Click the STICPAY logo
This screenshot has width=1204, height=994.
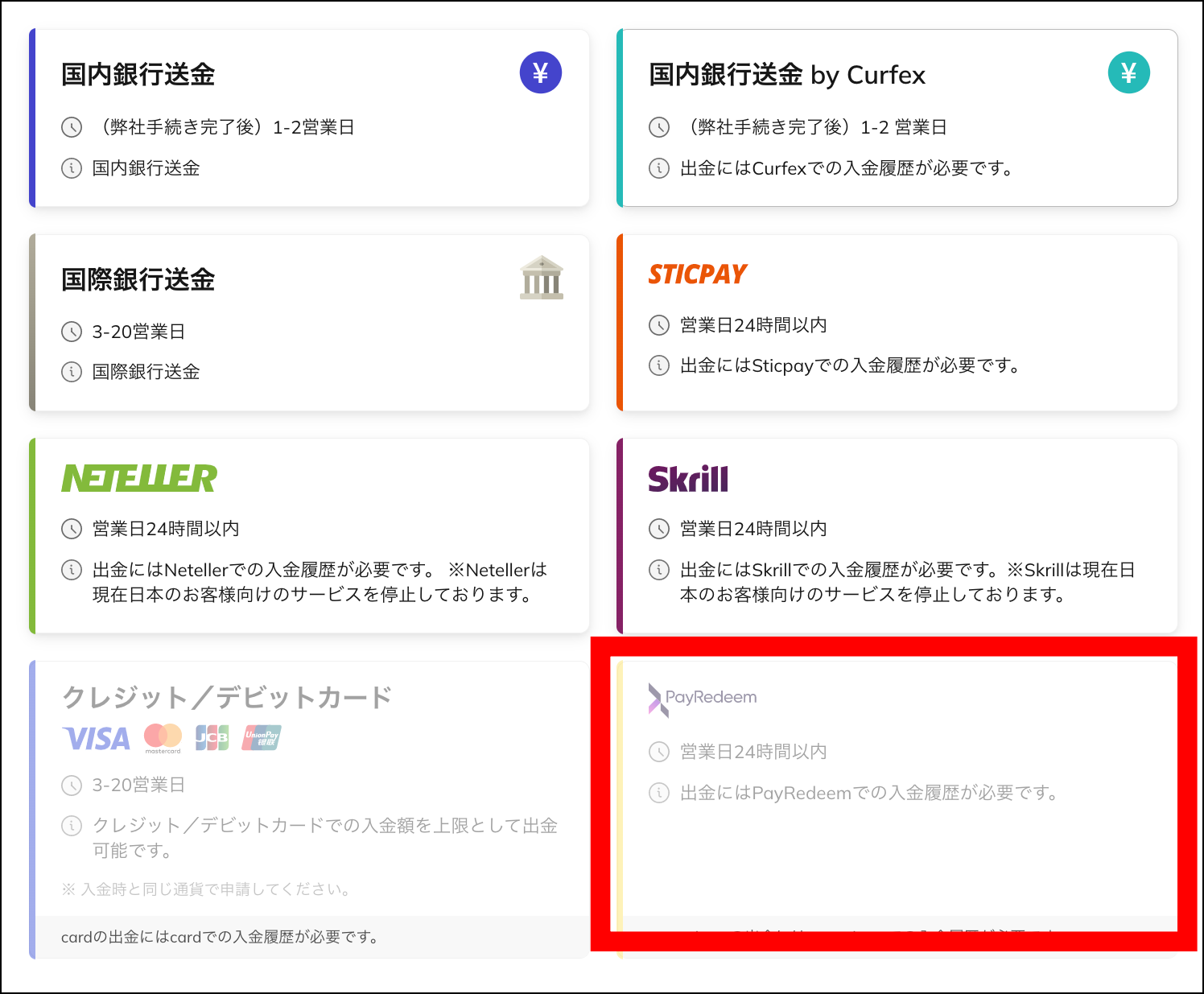coord(697,274)
